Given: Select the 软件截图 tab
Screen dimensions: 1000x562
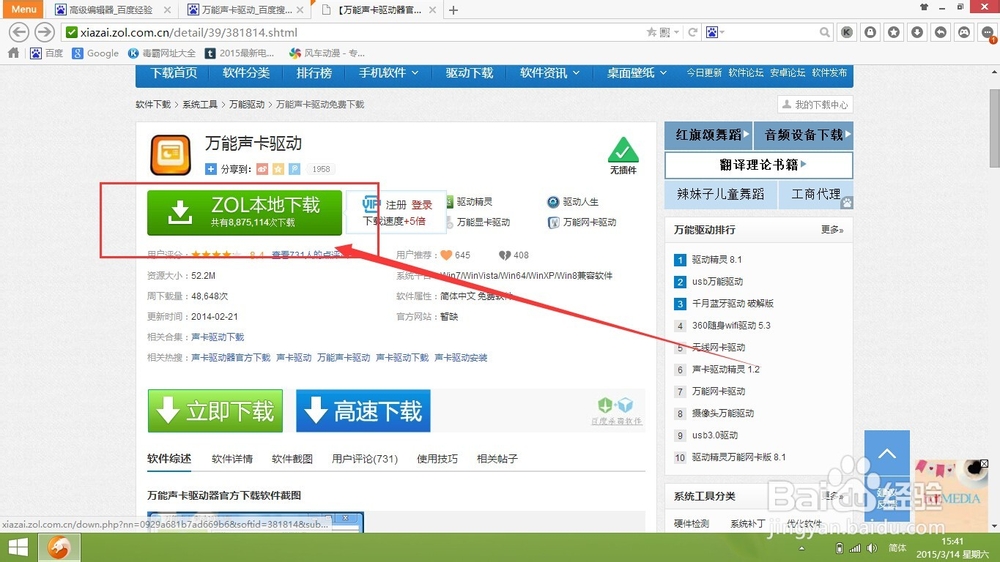Looking at the screenshot, I should pos(292,459).
